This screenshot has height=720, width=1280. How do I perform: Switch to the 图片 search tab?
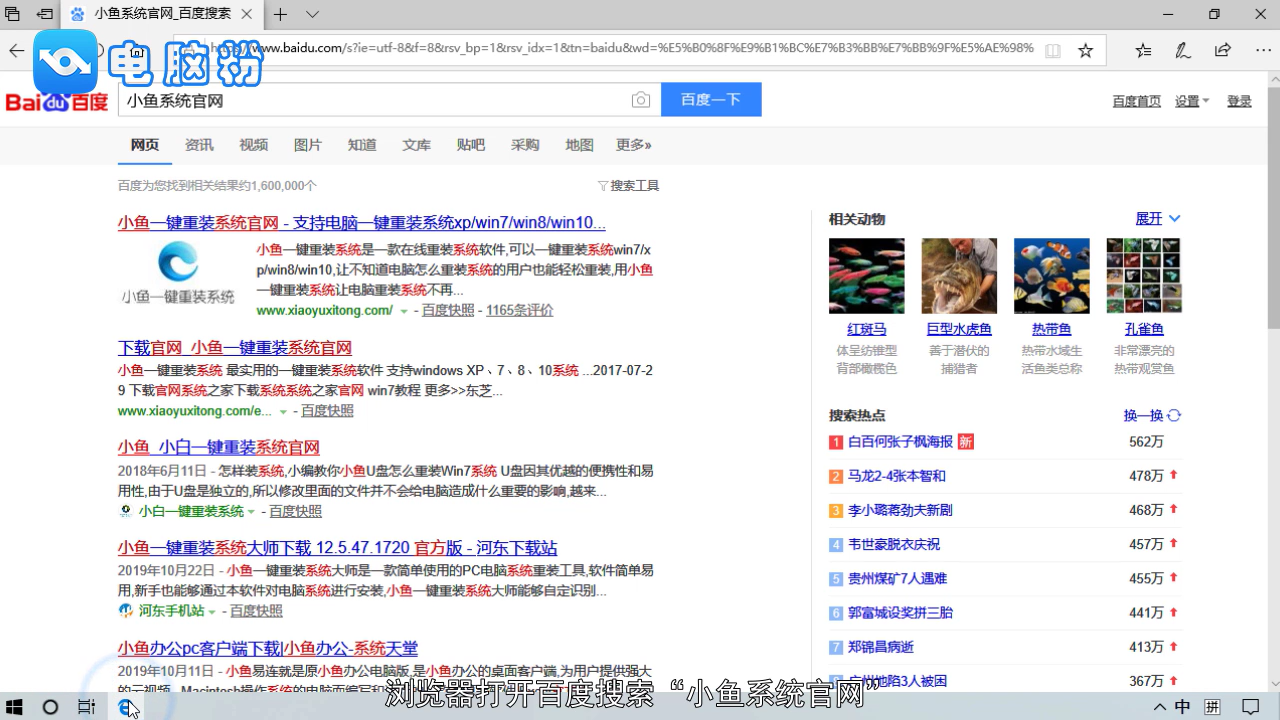coord(308,145)
